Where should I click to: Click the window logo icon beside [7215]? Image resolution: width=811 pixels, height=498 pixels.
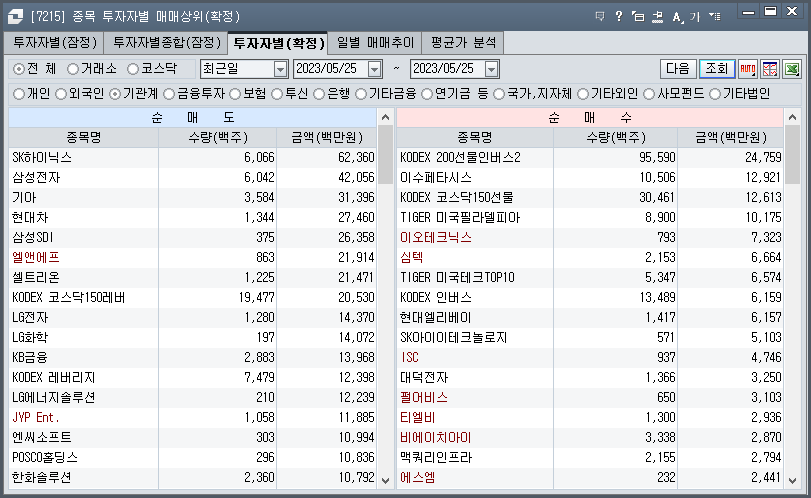(x=15, y=16)
